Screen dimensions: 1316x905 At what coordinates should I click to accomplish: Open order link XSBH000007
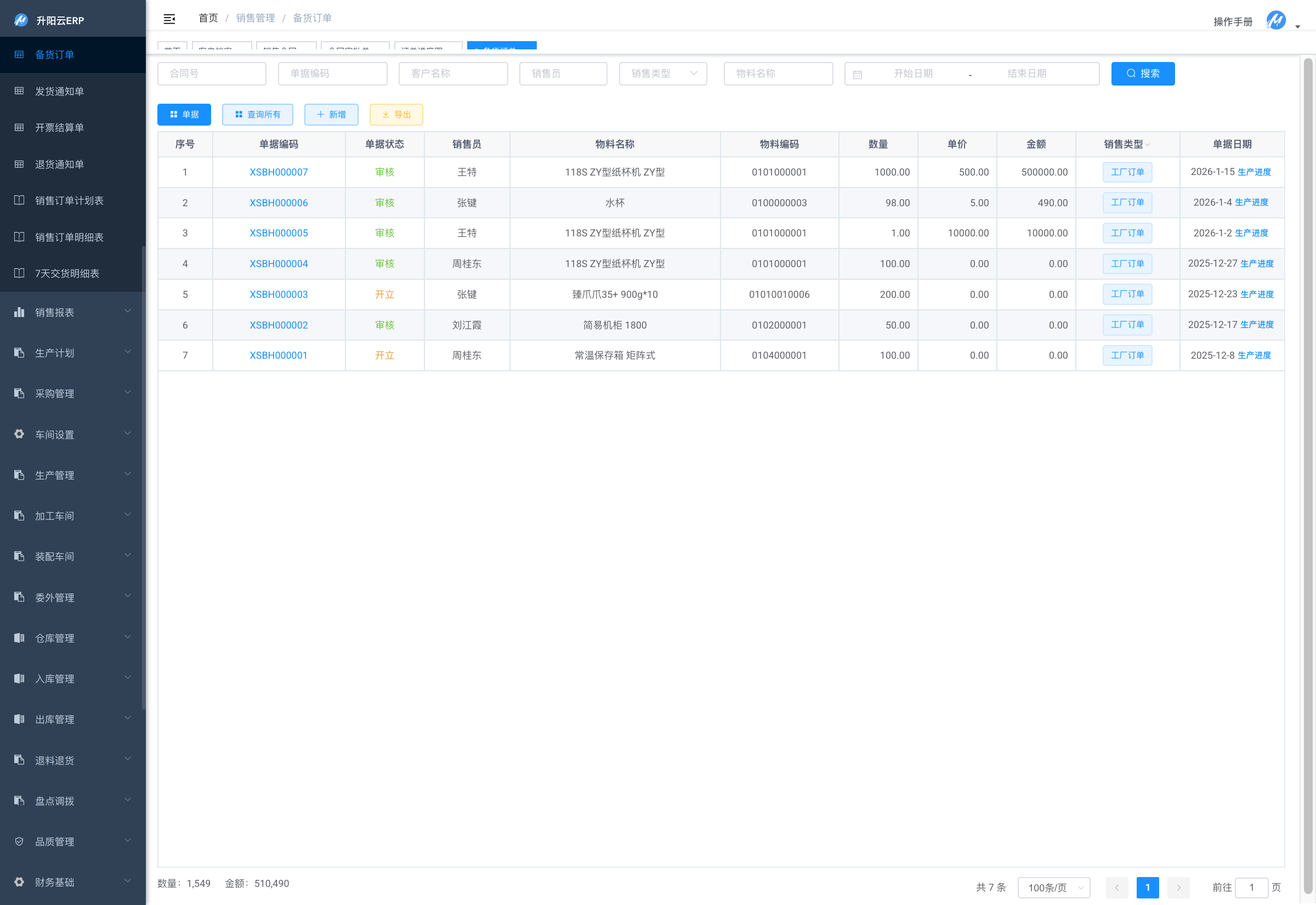[x=278, y=172]
